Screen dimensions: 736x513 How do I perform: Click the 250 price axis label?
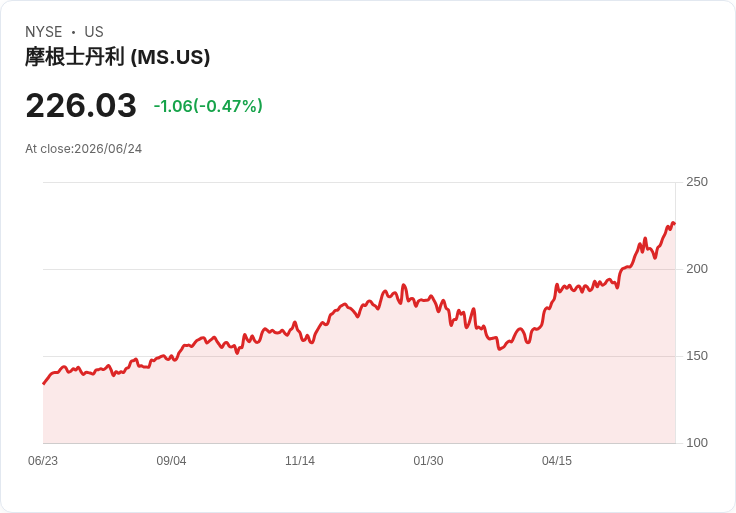pos(697,182)
